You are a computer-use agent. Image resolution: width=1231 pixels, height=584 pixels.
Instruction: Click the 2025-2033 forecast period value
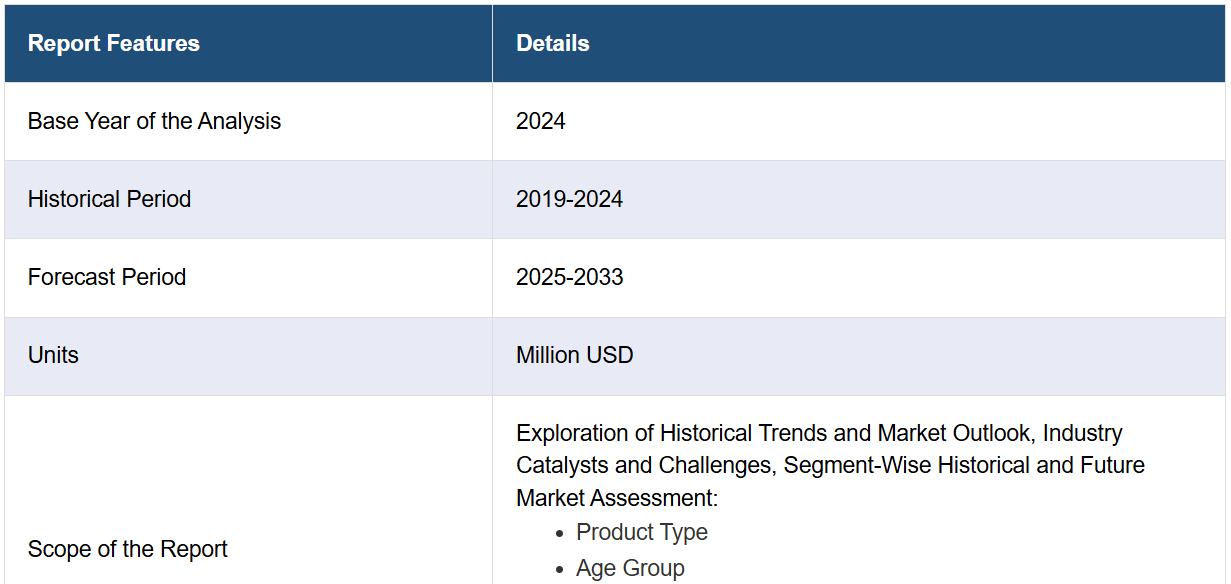click(x=569, y=277)
